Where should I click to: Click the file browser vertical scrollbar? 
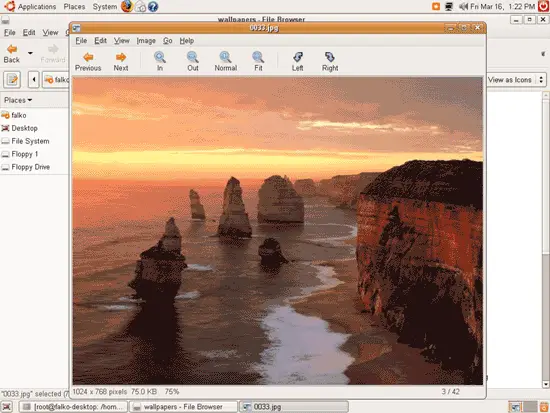coord(546,240)
